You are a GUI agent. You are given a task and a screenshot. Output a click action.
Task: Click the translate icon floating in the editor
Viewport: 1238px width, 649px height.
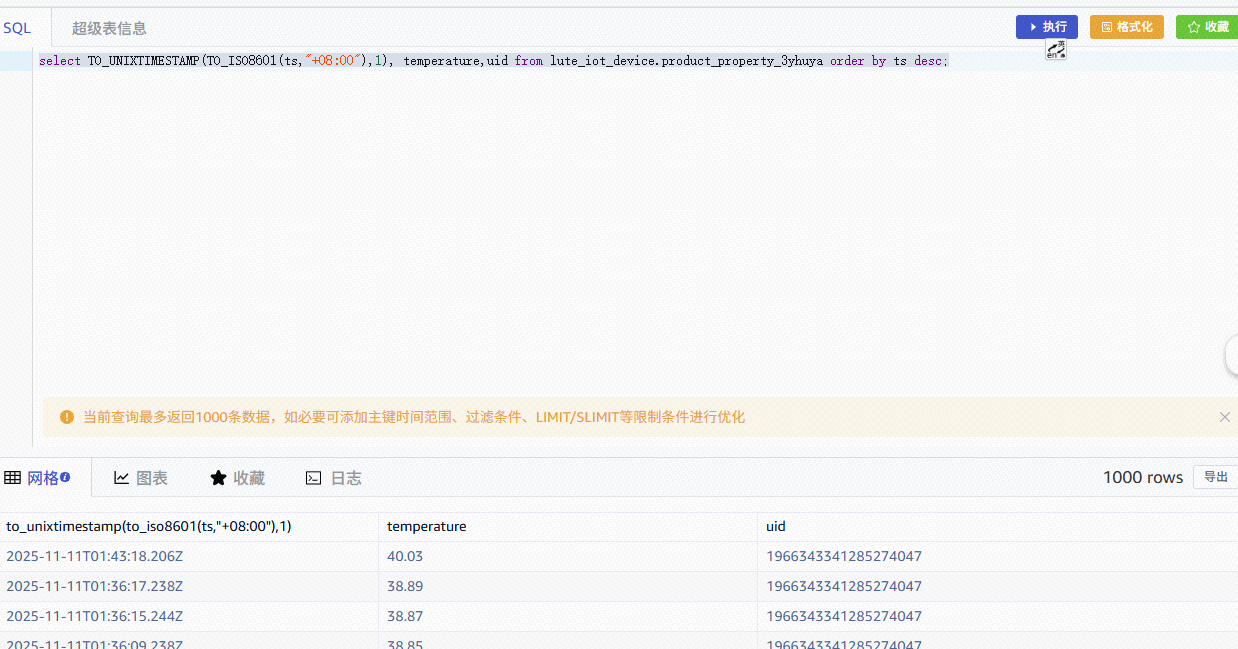click(x=1056, y=50)
